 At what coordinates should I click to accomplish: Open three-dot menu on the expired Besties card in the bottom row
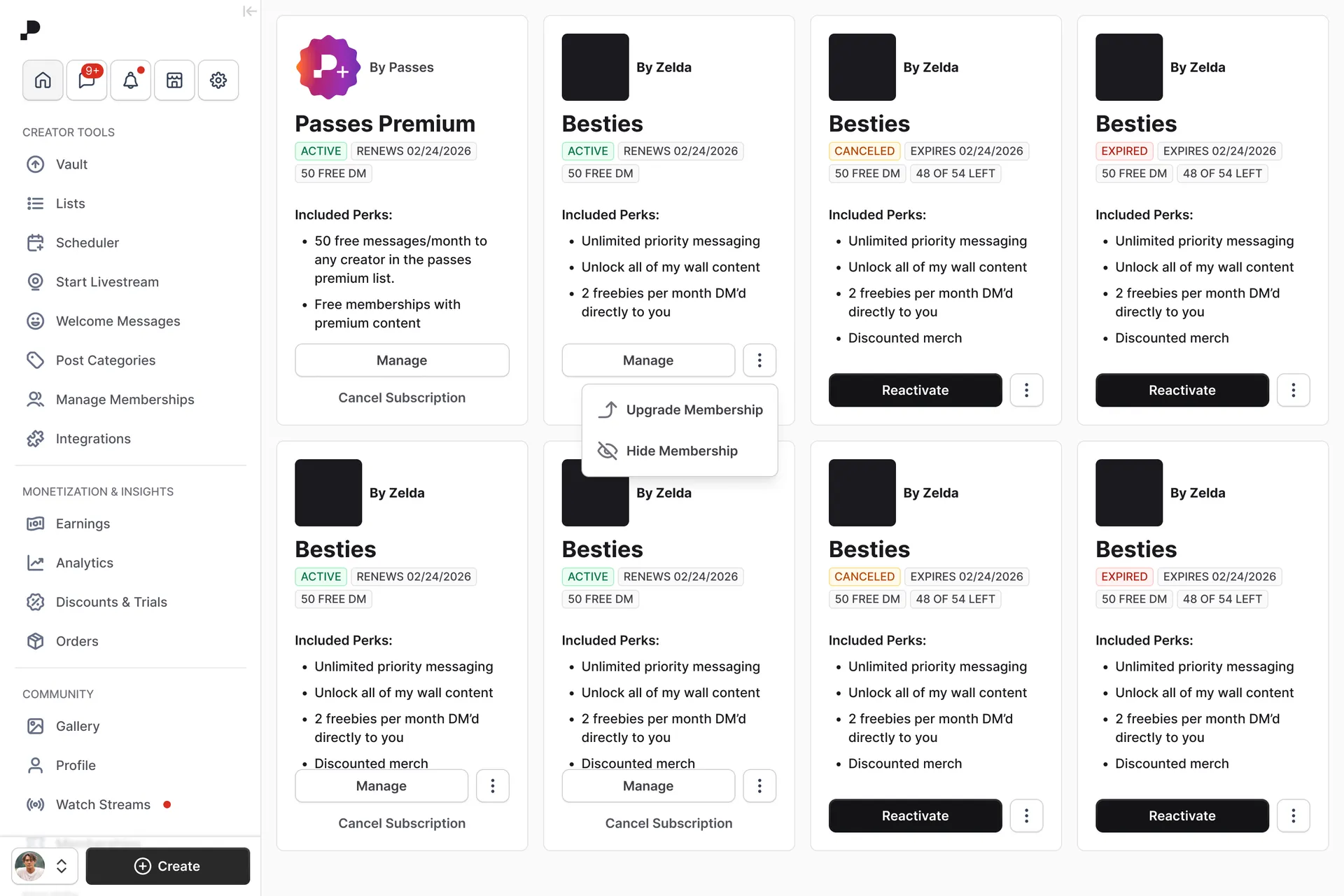click(x=1293, y=815)
